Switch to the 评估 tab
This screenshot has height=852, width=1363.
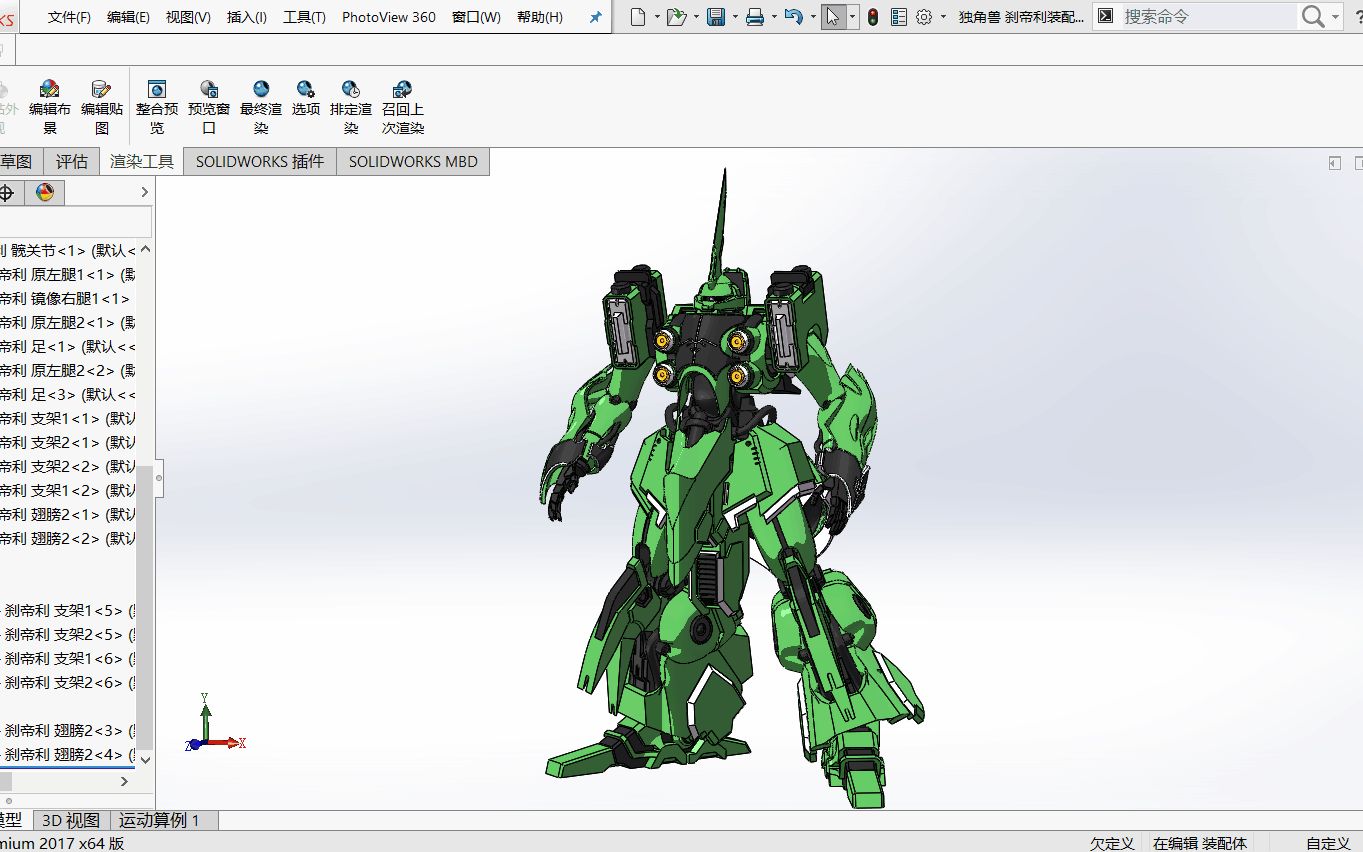pyautogui.click(x=72, y=162)
